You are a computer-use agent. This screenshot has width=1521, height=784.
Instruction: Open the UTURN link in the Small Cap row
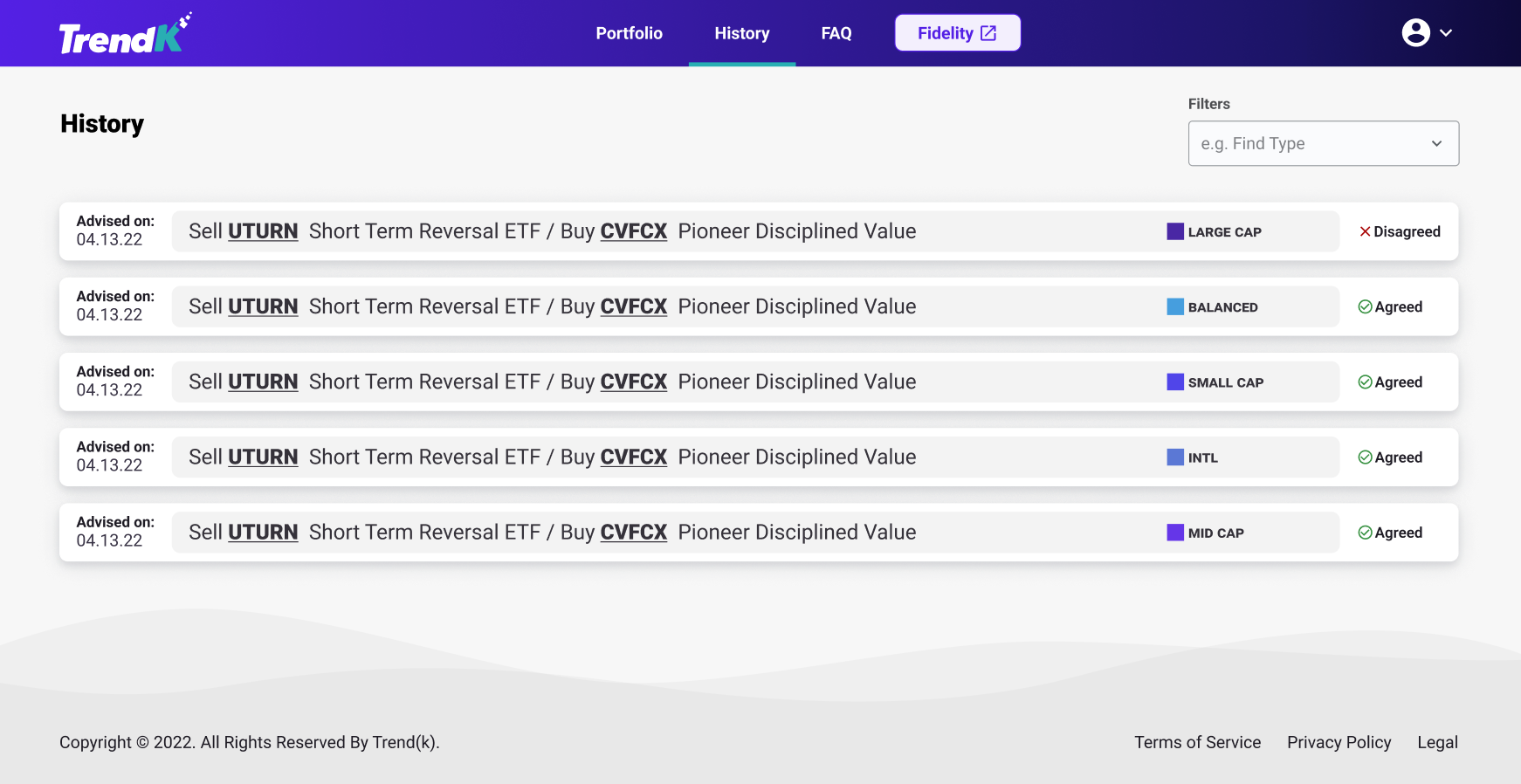point(263,382)
